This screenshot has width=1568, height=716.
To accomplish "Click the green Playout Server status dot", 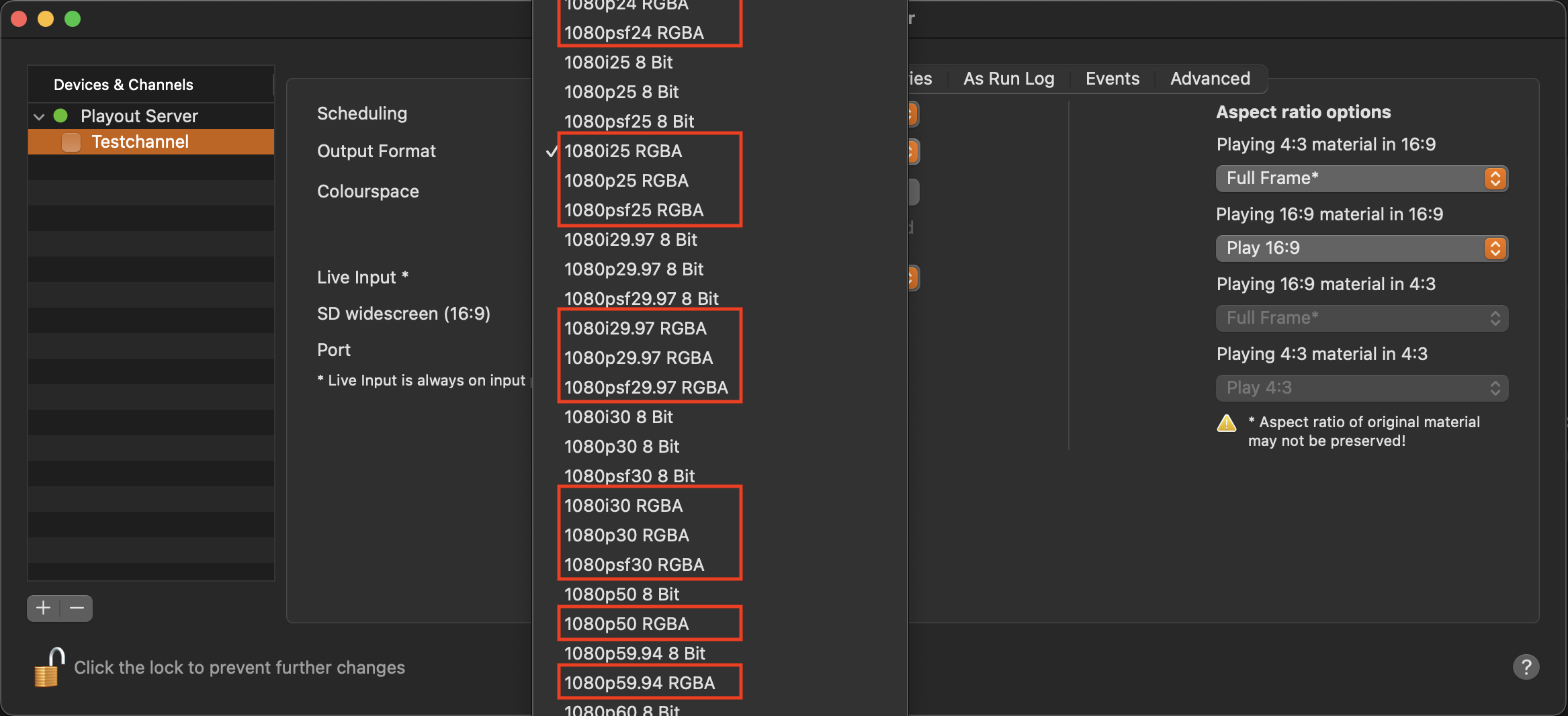I will point(60,116).
